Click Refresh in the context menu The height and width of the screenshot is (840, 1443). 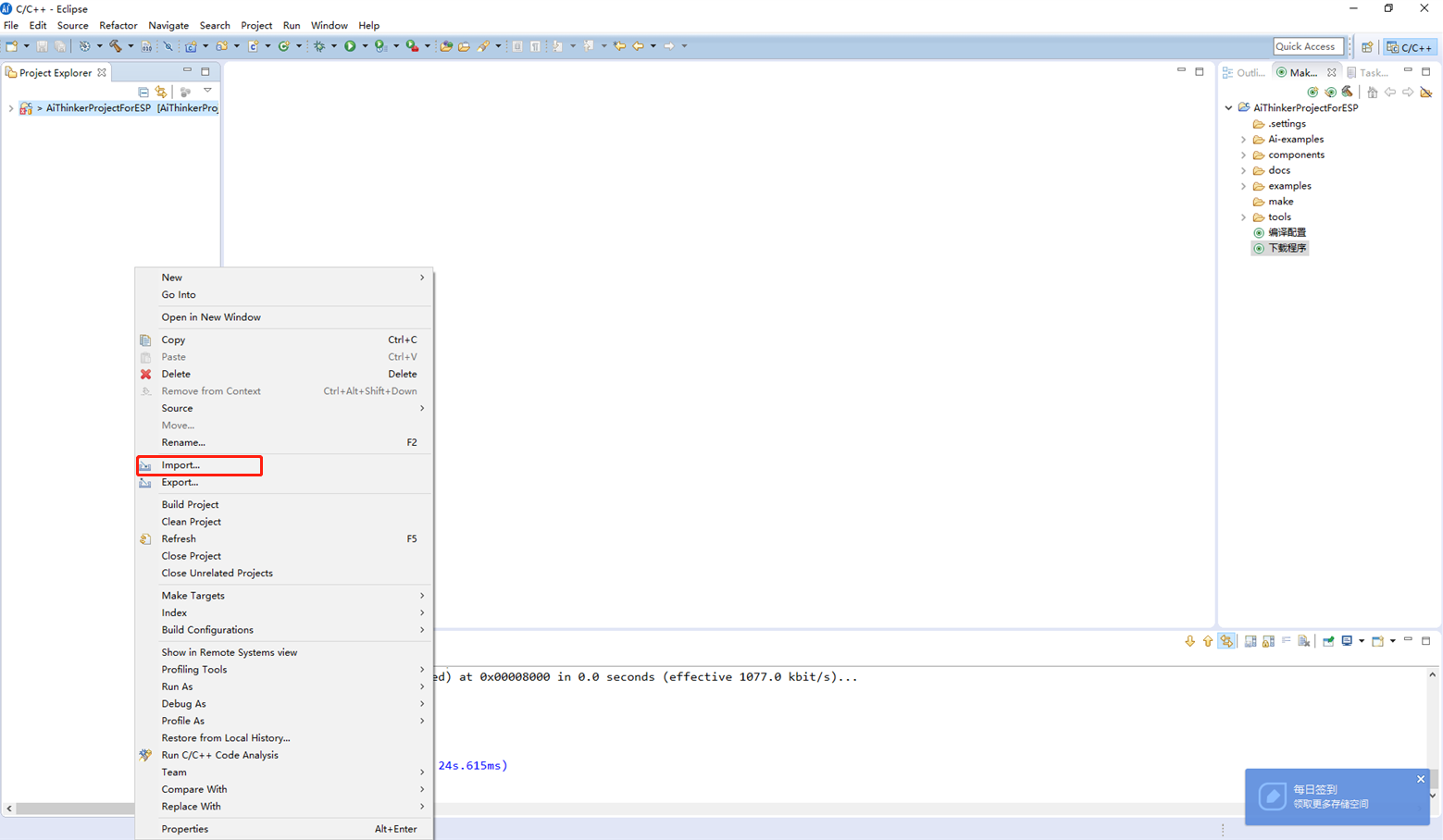click(x=285, y=538)
